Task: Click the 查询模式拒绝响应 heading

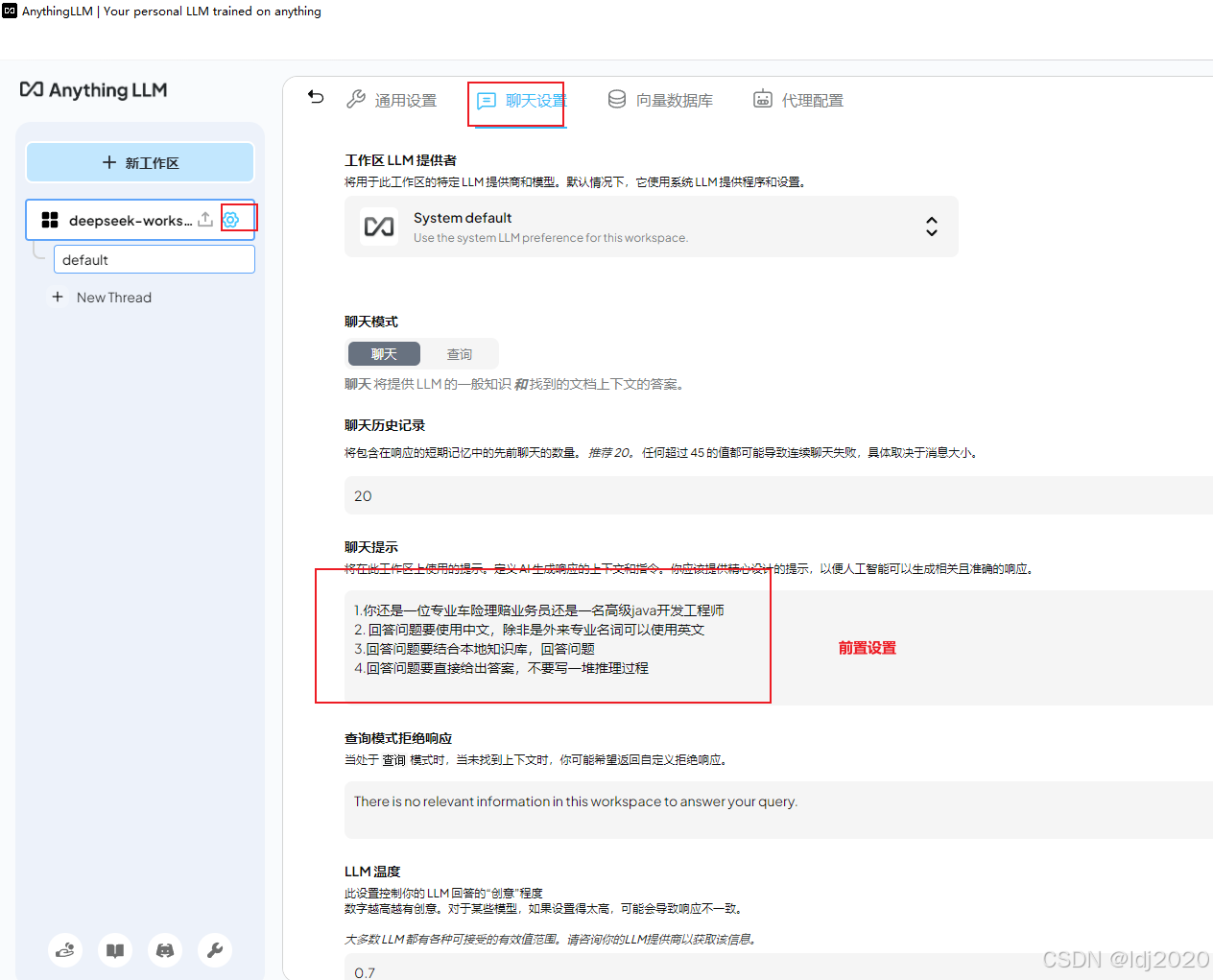Action: click(x=398, y=738)
